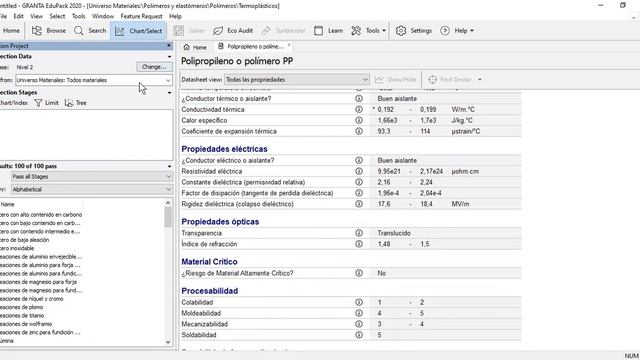
Task: Show info for ¿Conductor térmico o aislante?
Action: tap(359, 98)
